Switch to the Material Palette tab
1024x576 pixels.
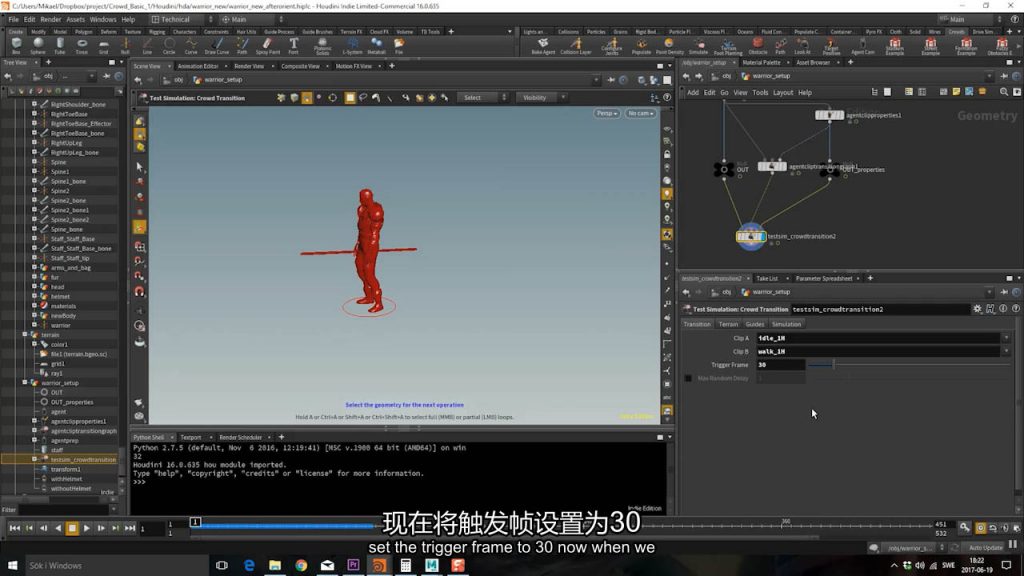click(761, 63)
